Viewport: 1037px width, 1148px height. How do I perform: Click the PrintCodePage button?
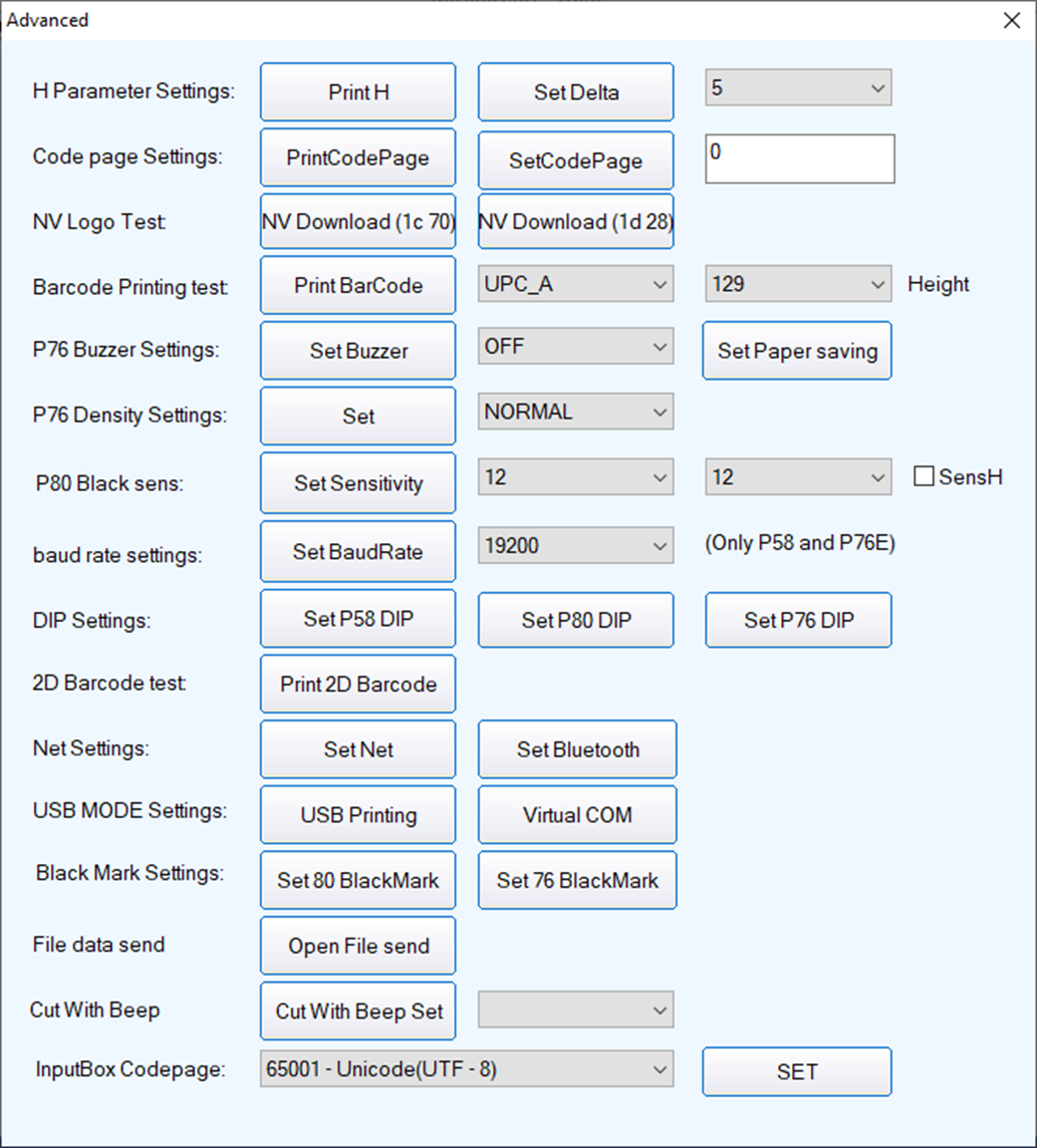point(358,157)
